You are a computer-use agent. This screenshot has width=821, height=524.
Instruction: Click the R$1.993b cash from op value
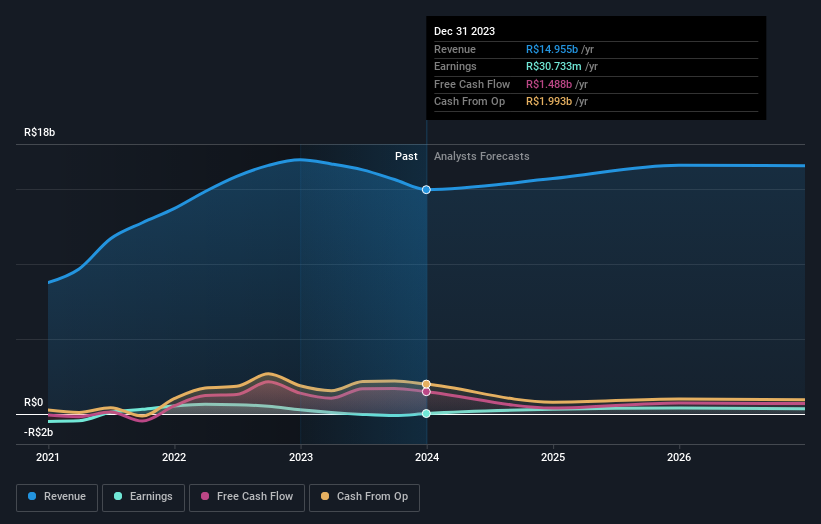[549, 102]
